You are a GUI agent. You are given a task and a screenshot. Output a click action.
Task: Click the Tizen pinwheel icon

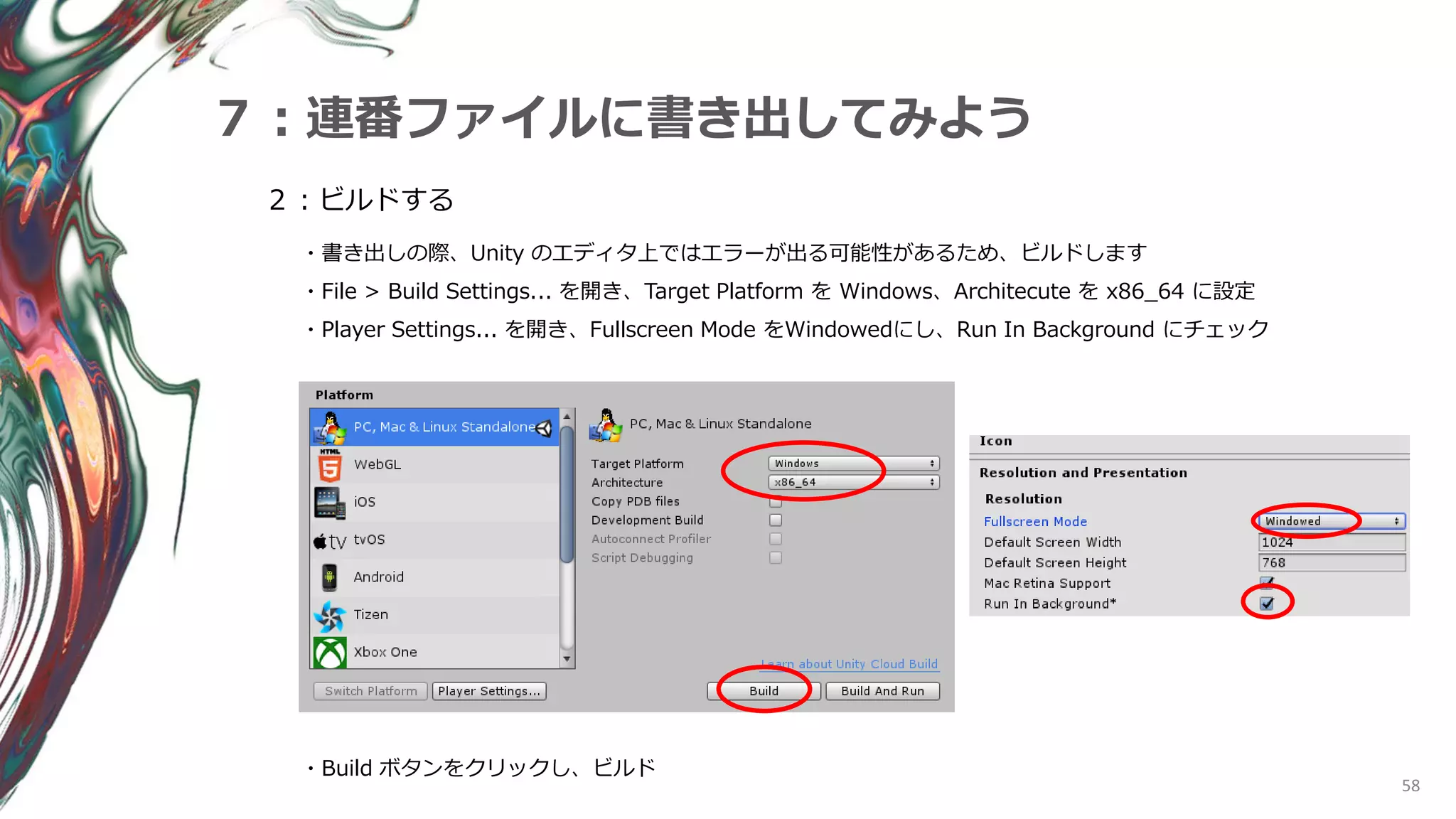click(330, 615)
